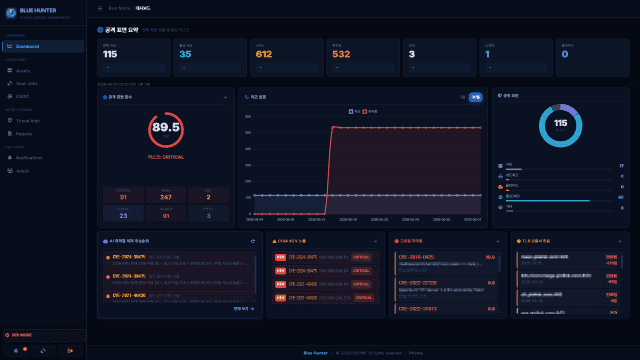The width and height of the screenshot is (640, 360).
Task: Select the KEV 2 tile
Action: coord(208,195)
